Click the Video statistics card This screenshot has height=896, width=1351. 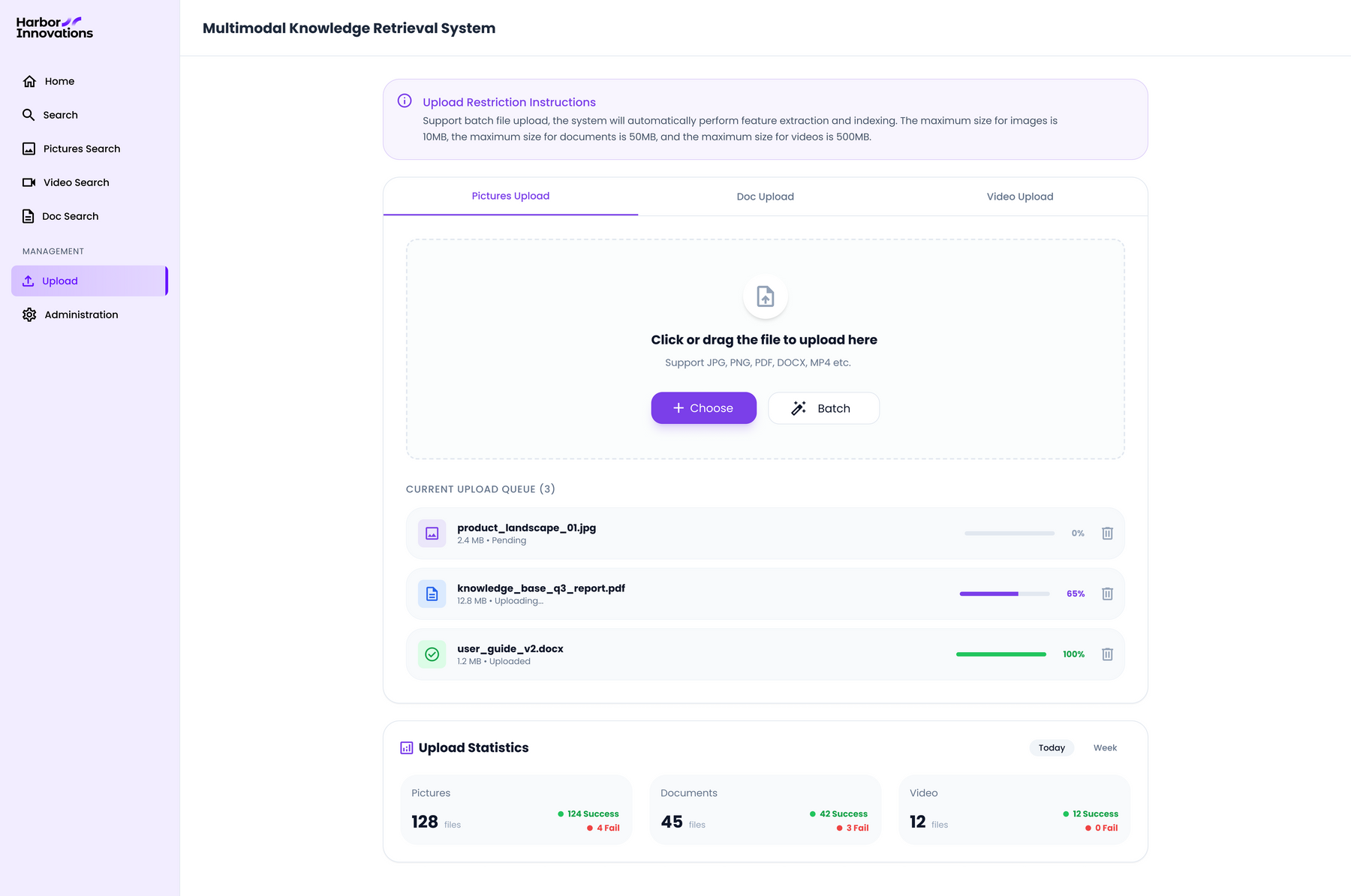pyautogui.click(x=1015, y=810)
